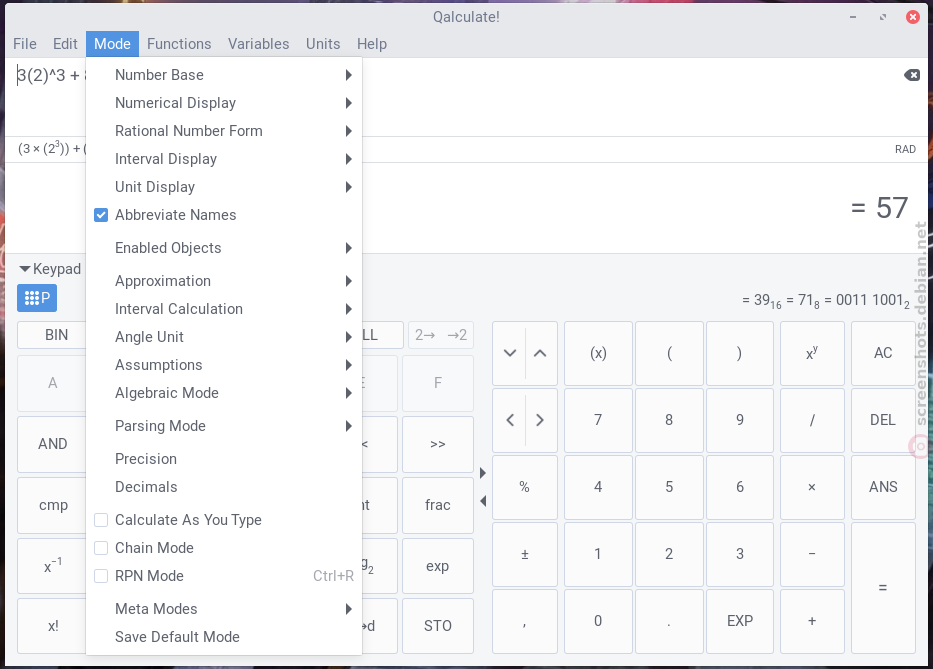The width and height of the screenshot is (933, 669).
Task: Click the STO store button
Action: [437, 626]
